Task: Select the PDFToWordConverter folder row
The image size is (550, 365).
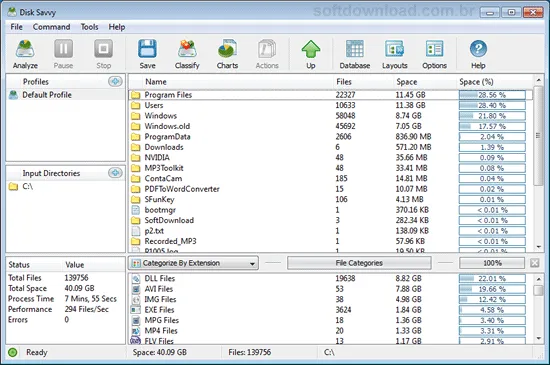Action: [330, 189]
